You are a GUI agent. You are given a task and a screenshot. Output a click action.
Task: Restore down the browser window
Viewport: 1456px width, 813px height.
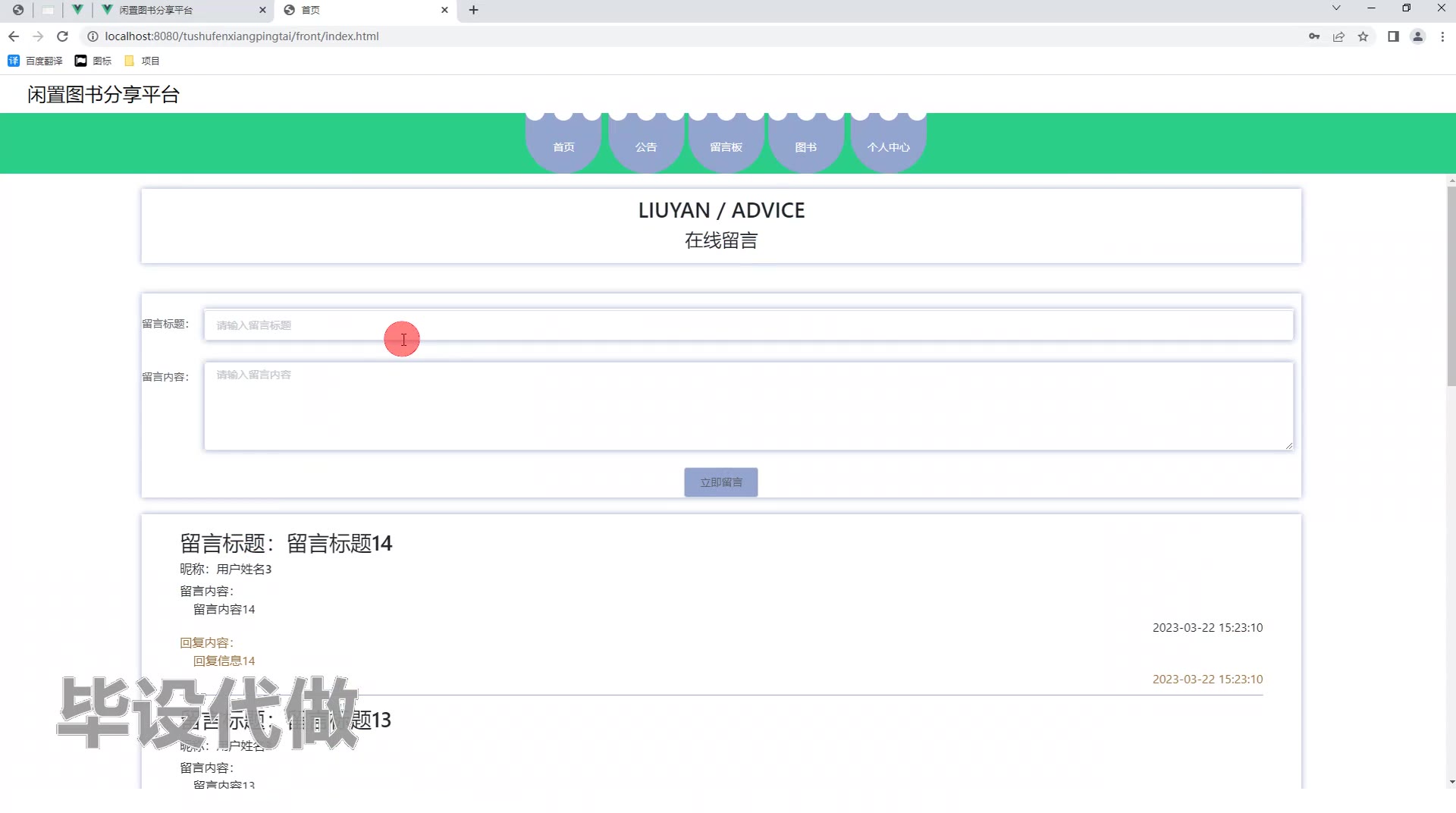[x=1406, y=8]
